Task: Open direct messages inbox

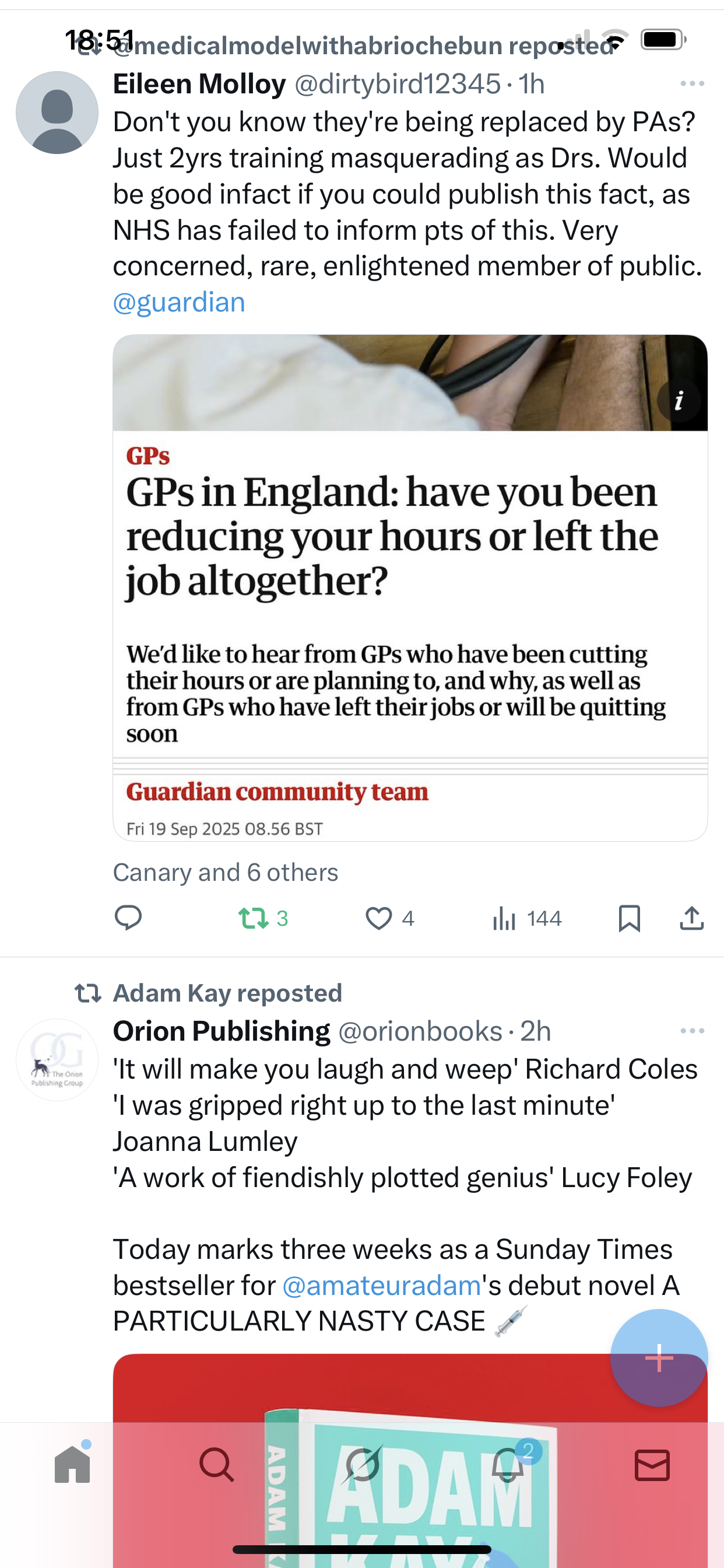Action: [652, 1465]
